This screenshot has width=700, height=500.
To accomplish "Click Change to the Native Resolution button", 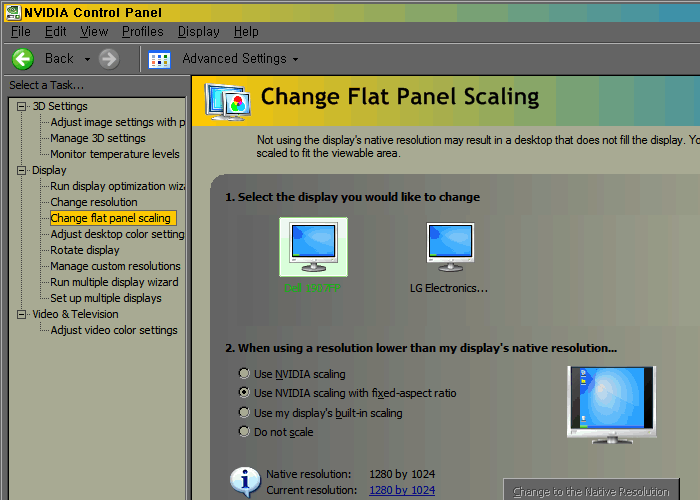I will [591, 490].
